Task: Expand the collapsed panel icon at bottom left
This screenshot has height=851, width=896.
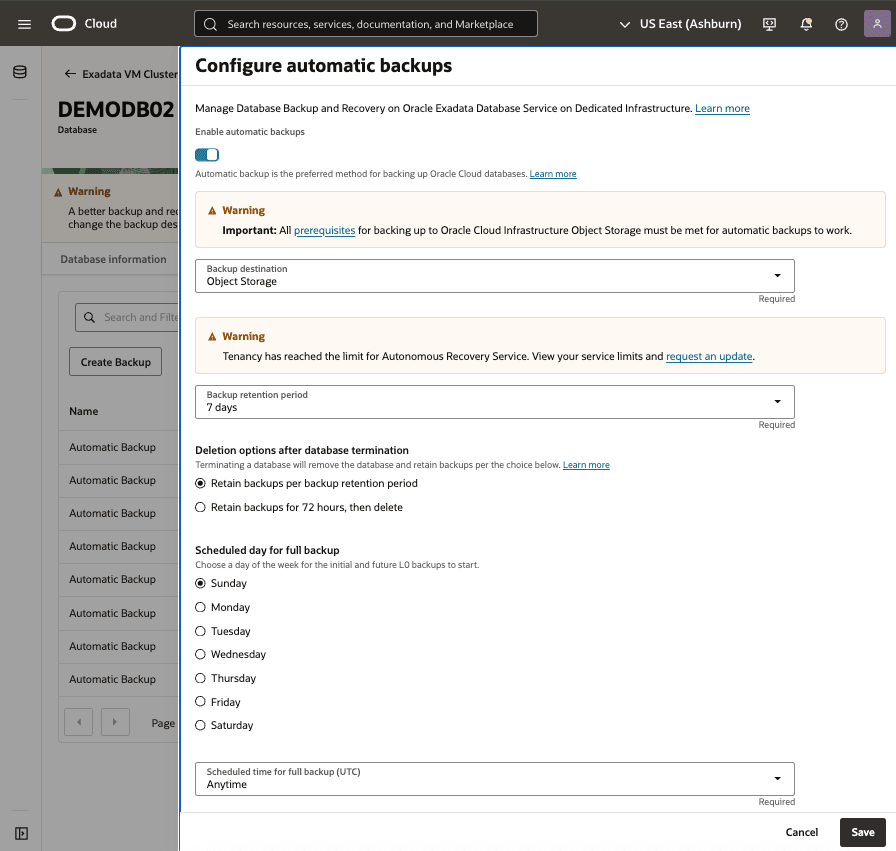Action: 20,833
